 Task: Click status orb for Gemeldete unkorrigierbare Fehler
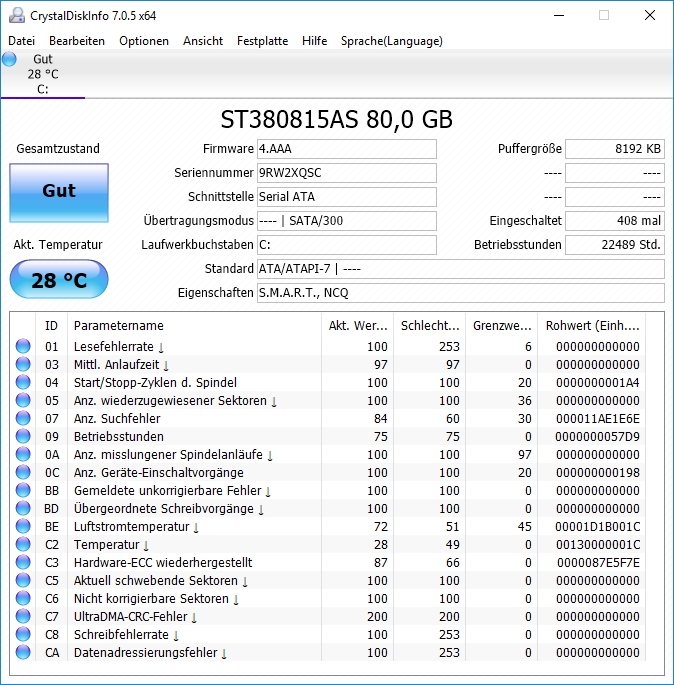[x=23, y=490]
